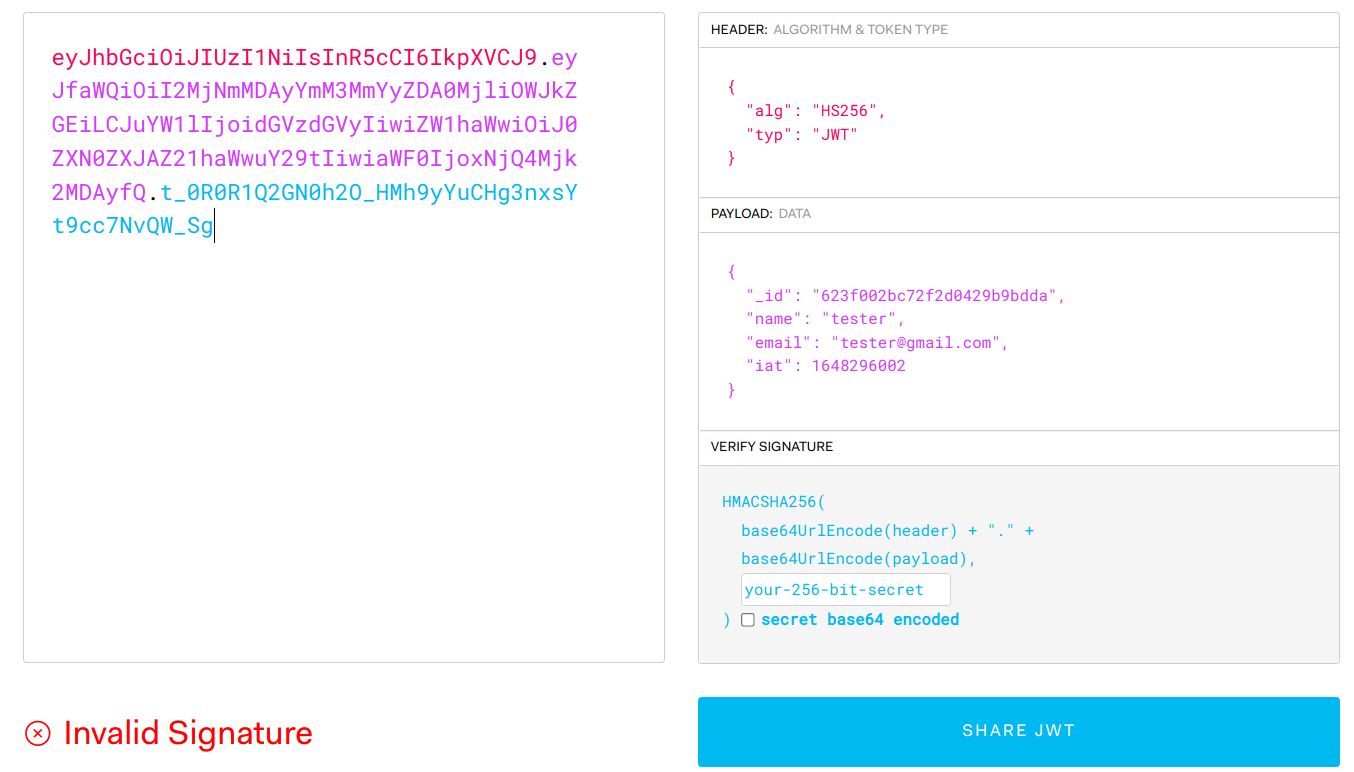Click the Invalid Signature error icon

point(37,733)
